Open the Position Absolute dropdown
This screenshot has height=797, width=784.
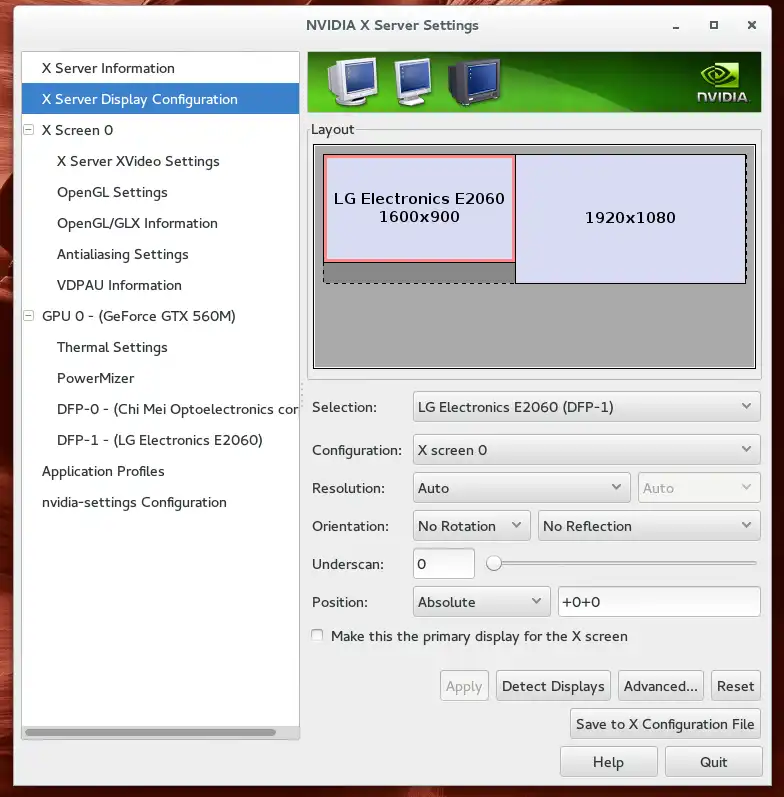(x=481, y=602)
